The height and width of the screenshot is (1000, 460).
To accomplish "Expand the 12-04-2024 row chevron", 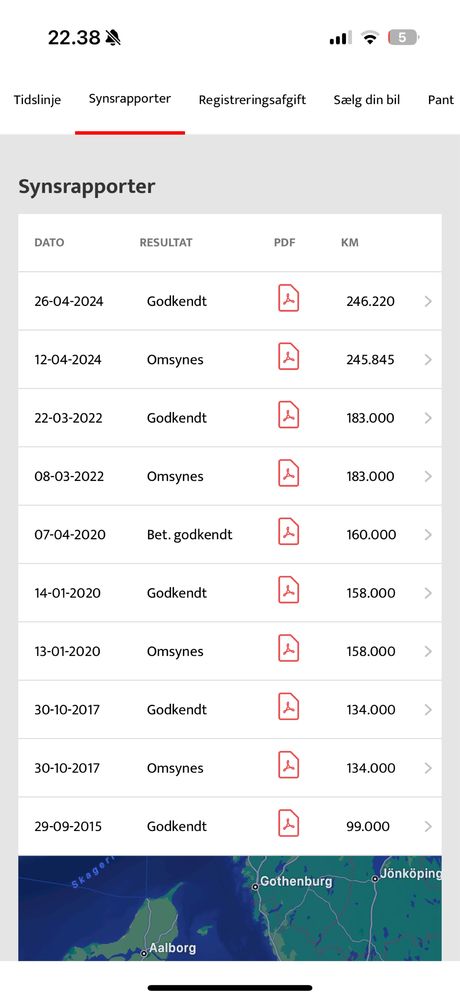I will [428, 360].
